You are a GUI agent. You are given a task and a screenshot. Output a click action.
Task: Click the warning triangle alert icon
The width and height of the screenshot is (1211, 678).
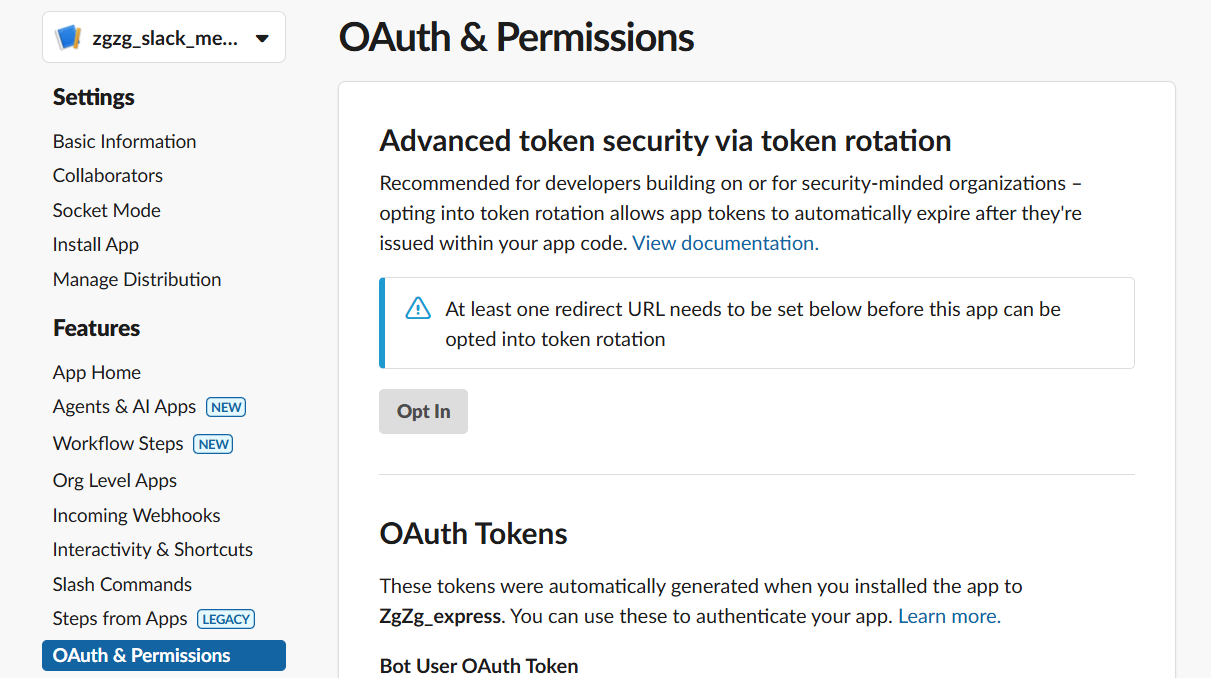click(x=418, y=309)
